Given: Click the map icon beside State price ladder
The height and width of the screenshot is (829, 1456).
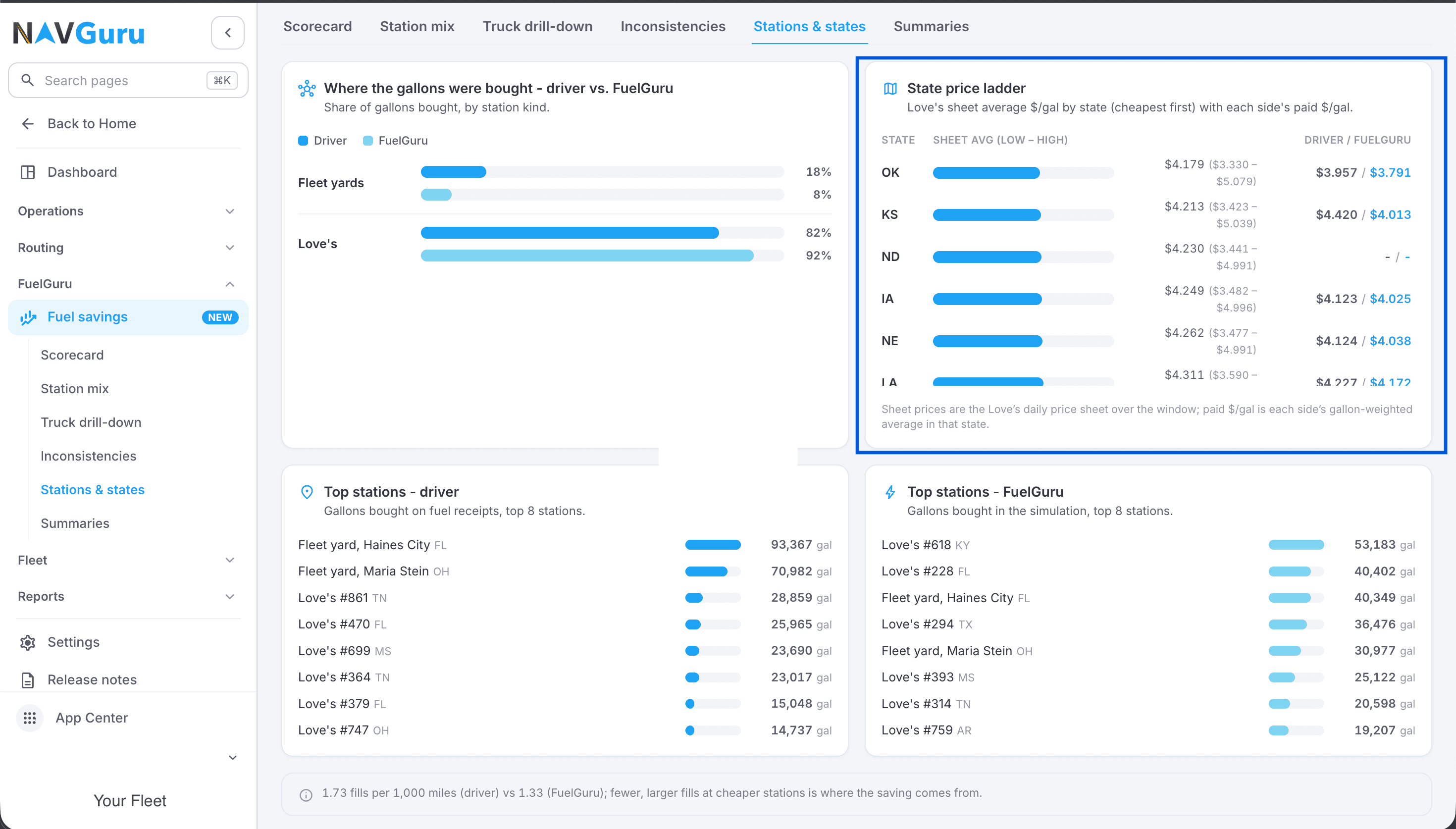Looking at the screenshot, I should tap(890, 88).
